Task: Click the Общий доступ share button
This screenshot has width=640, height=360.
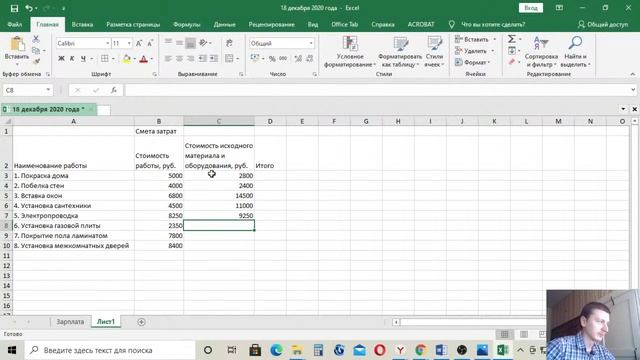Action: coord(603,24)
